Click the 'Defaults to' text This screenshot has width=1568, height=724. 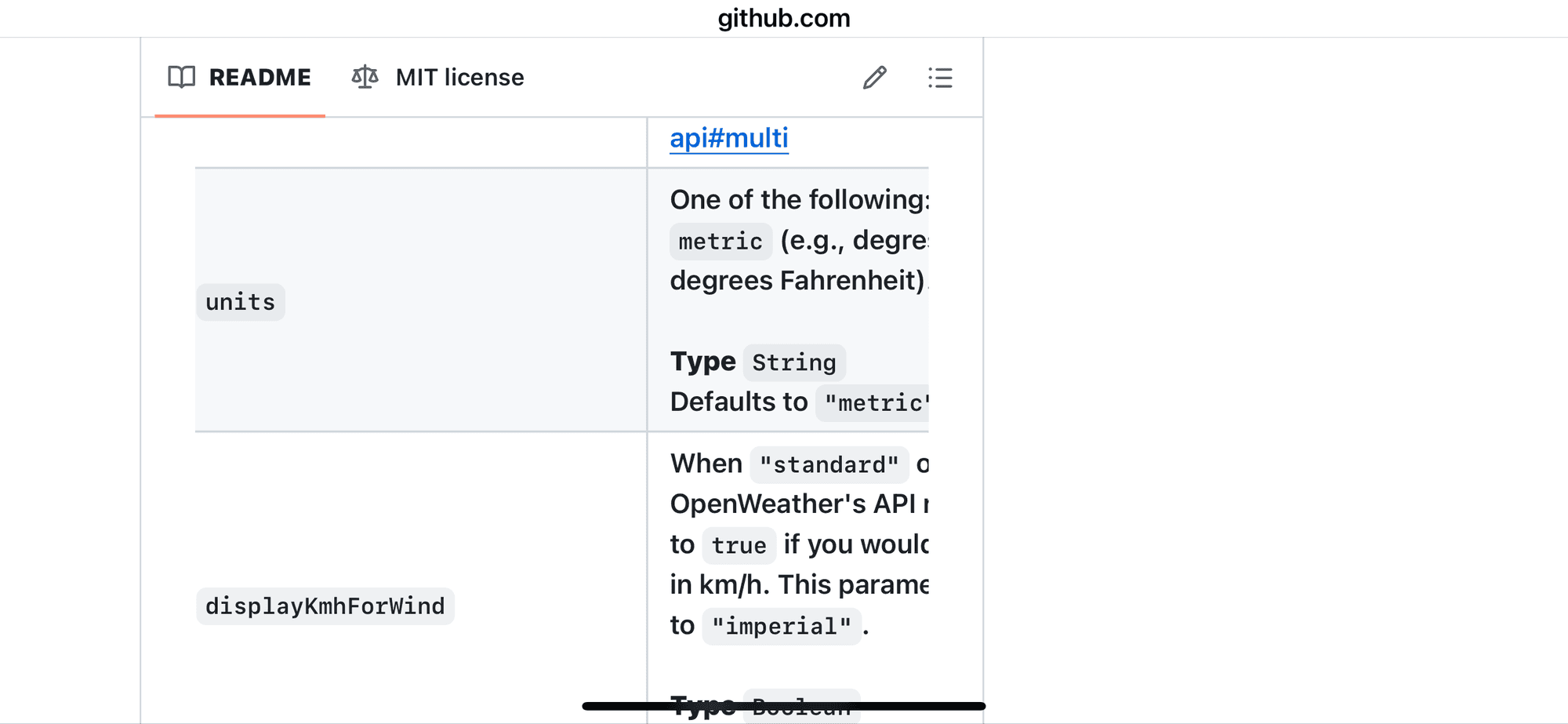click(x=739, y=402)
